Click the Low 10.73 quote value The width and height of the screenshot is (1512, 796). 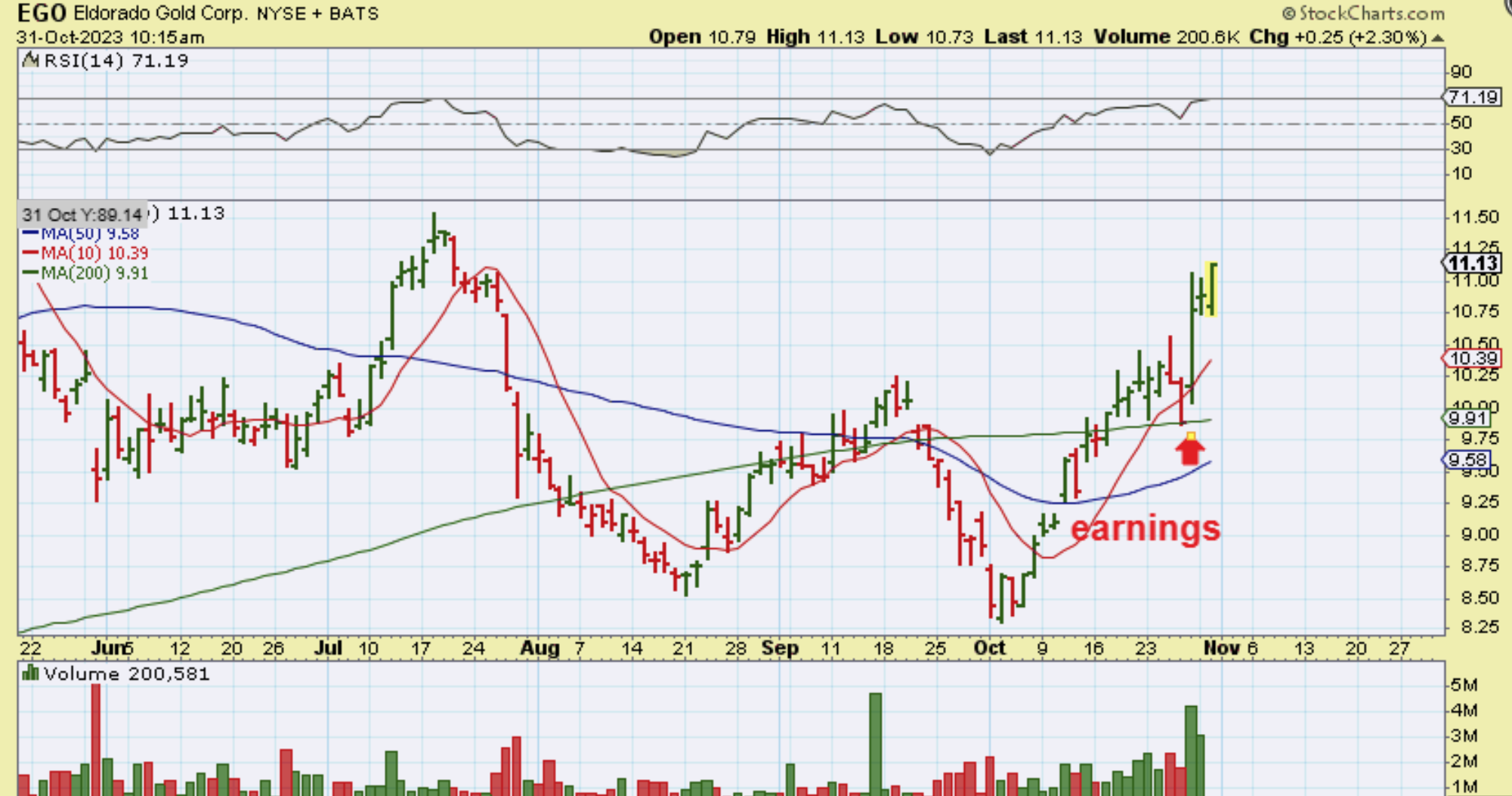coord(923,37)
